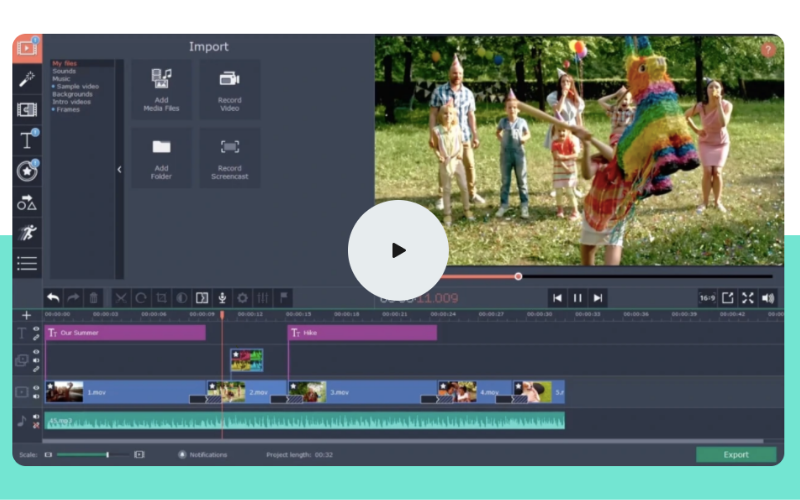Mute the audio track speaker
The height and width of the screenshot is (500, 800).
point(36,417)
